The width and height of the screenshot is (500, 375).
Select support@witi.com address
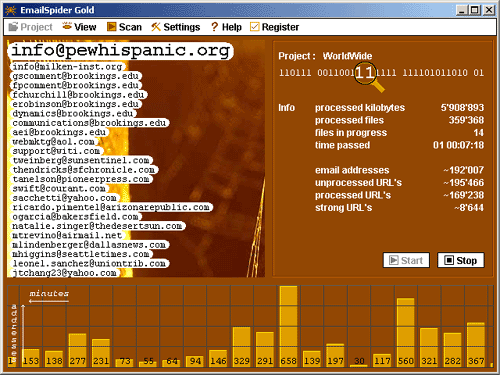57,151
